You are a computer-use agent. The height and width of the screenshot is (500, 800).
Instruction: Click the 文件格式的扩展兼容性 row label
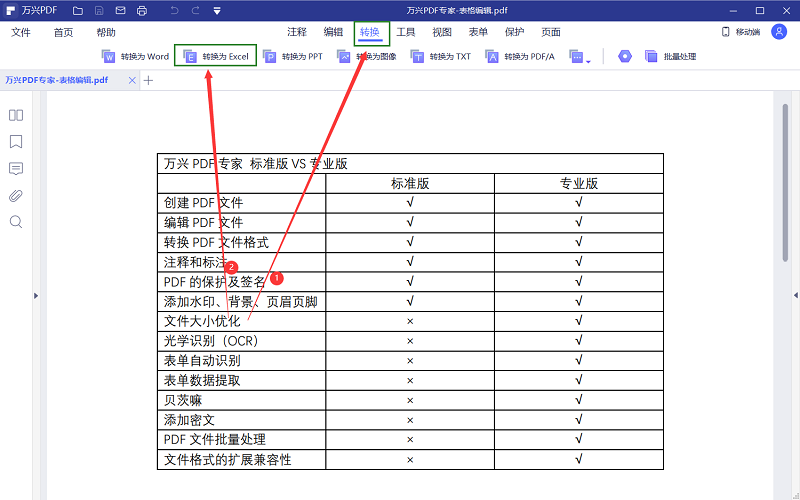pyautogui.click(x=228, y=460)
